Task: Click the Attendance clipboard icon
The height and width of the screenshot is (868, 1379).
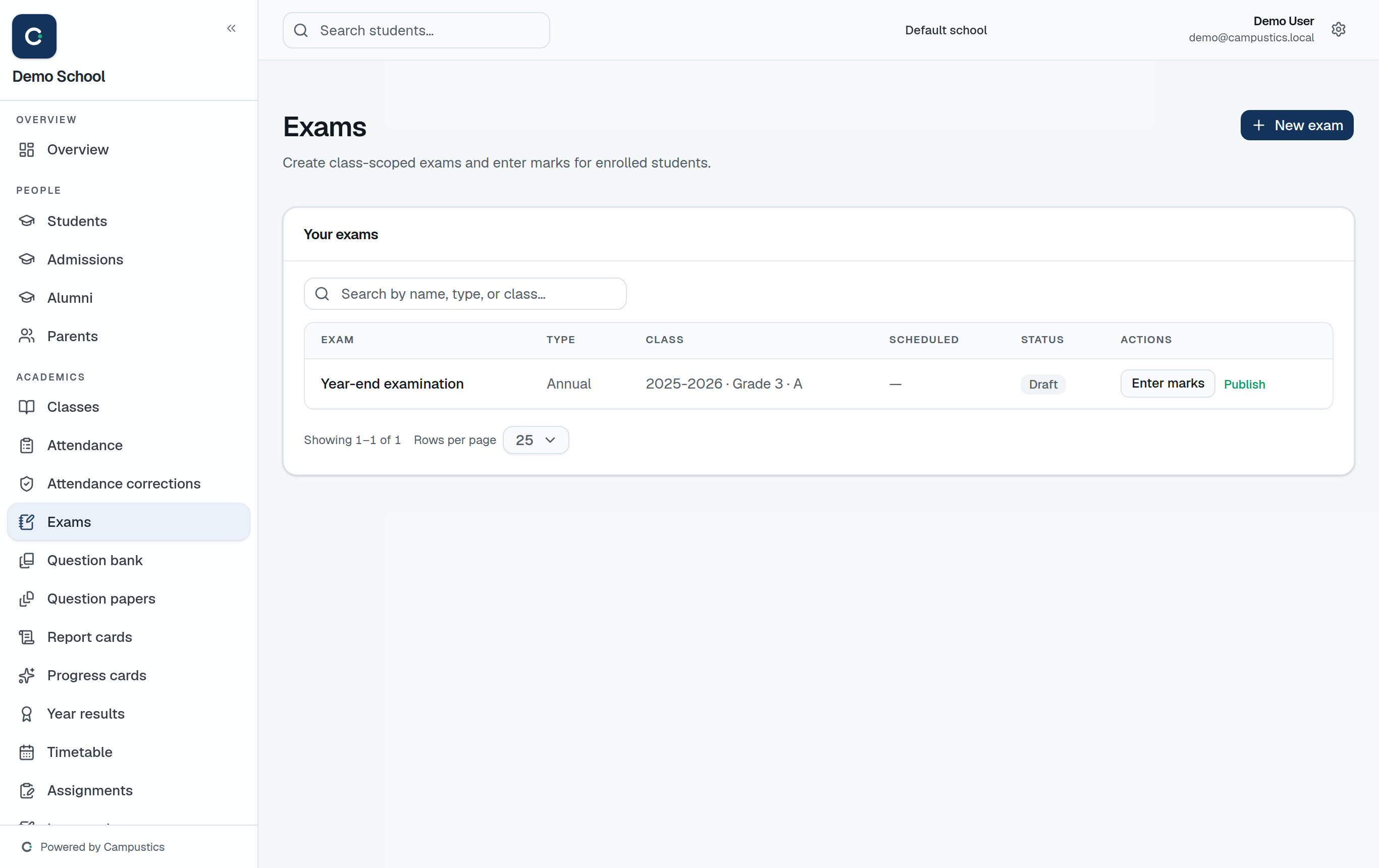Action: [27, 446]
